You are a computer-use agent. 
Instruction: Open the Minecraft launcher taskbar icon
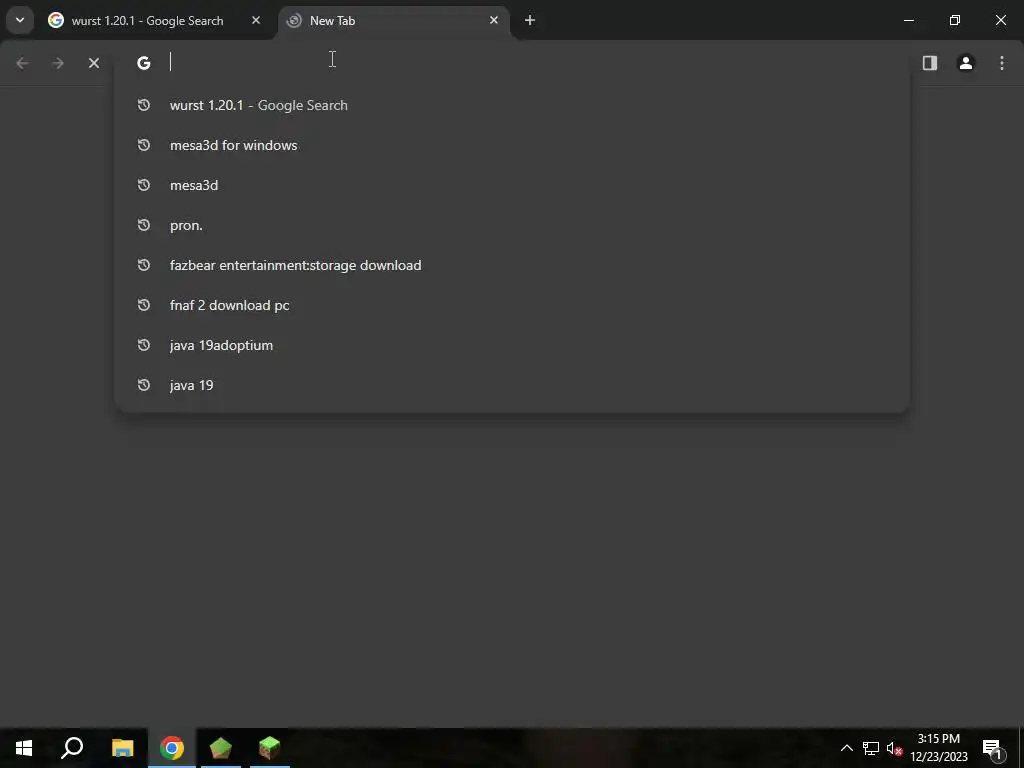pos(221,748)
